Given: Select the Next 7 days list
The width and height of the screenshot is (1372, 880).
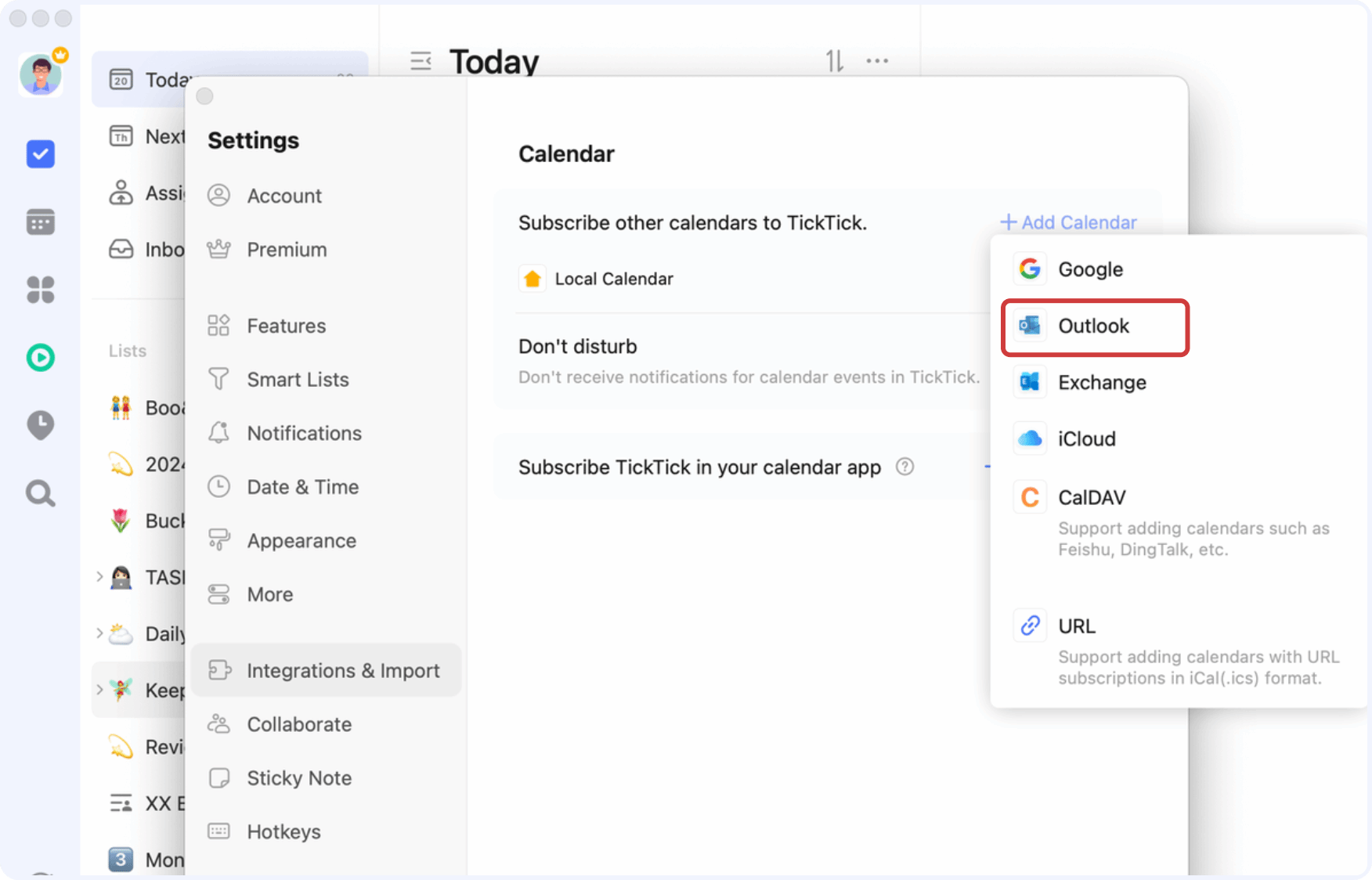Looking at the screenshot, I should pos(139,137).
